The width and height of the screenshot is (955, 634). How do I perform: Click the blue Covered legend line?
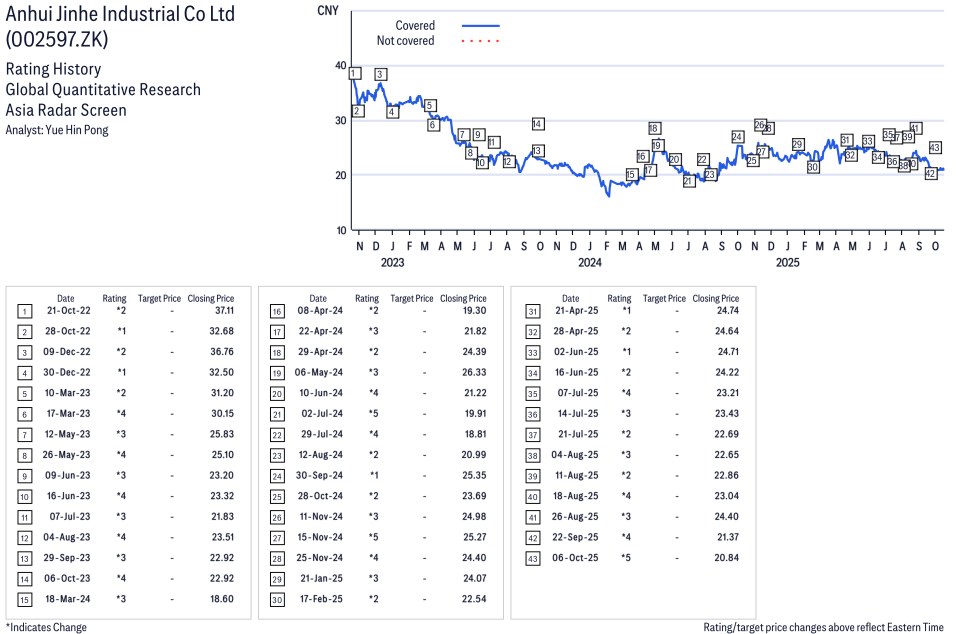click(x=480, y=25)
